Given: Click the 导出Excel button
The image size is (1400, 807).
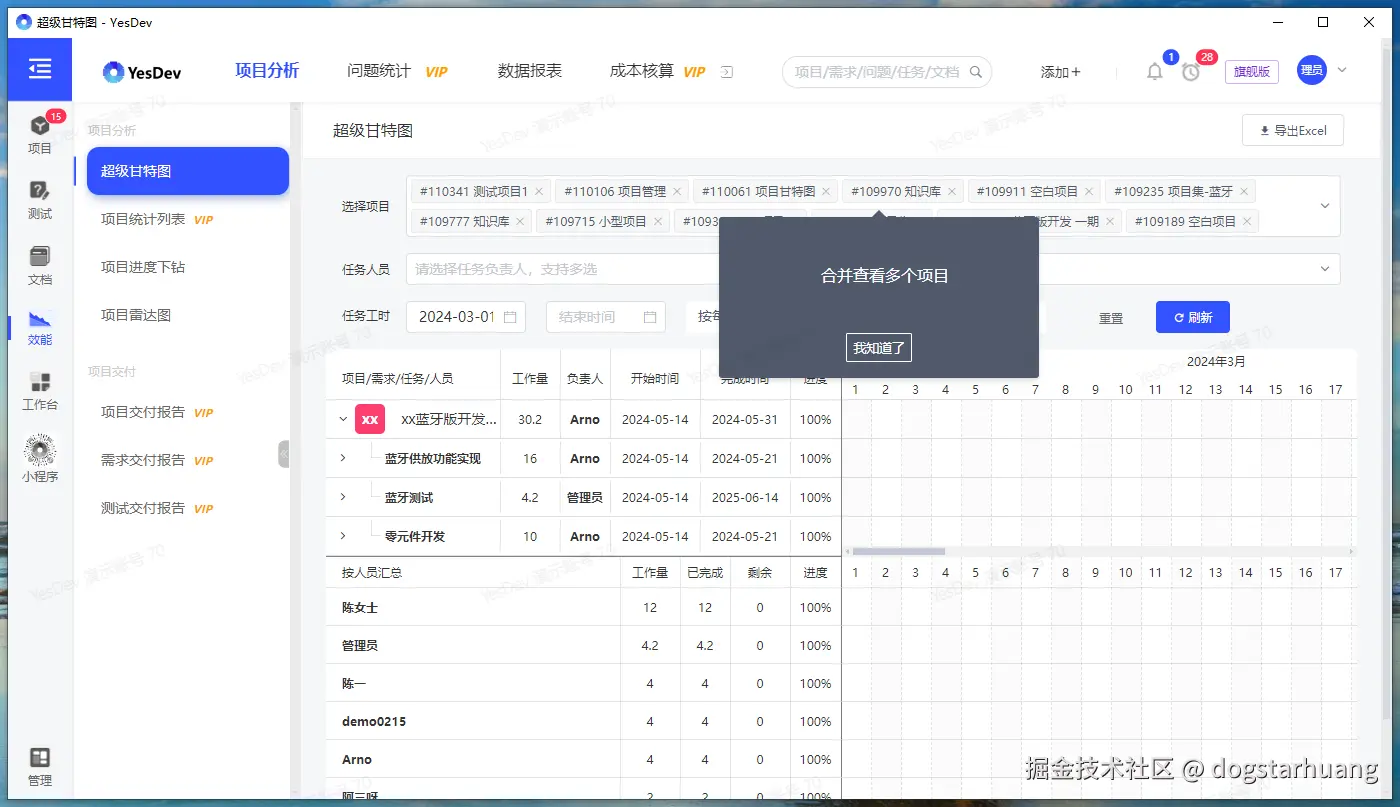Looking at the screenshot, I should (1293, 130).
